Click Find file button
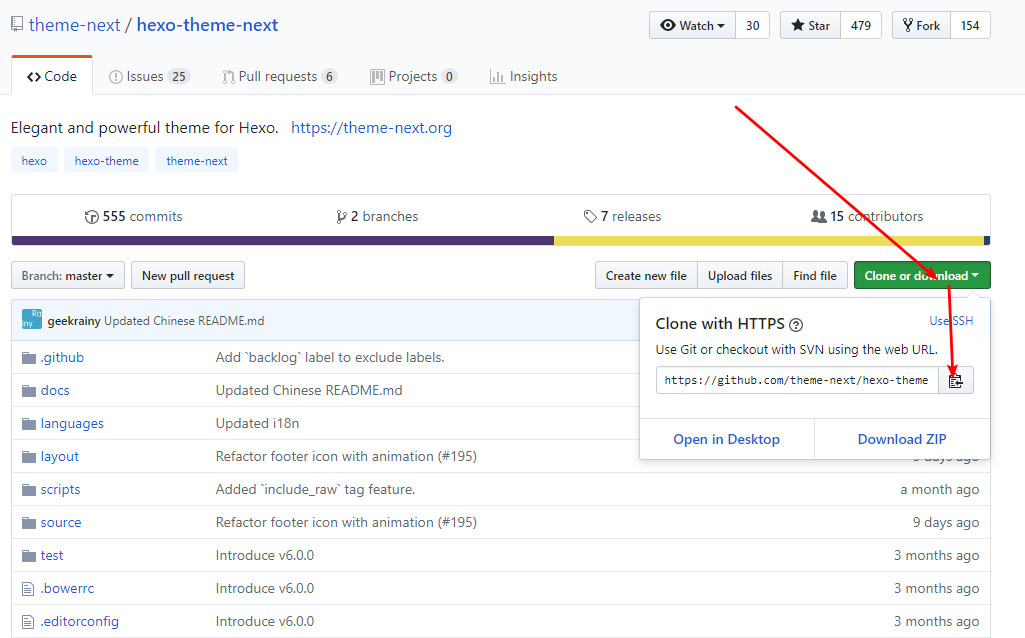This screenshot has height=638, width=1025. [x=815, y=276]
